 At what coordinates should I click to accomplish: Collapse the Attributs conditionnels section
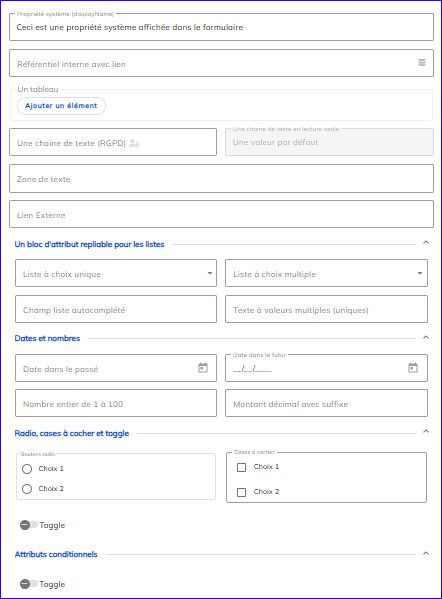pyautogui.click(x=426, y=554)
